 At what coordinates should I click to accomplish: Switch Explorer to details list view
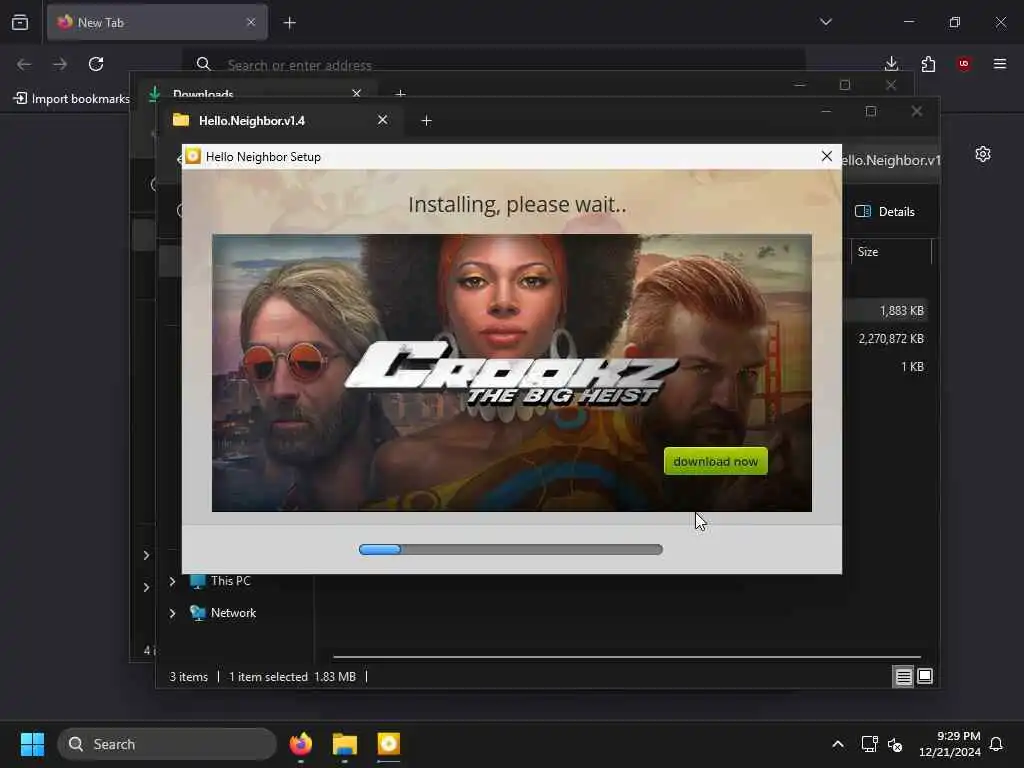[903, 677]
